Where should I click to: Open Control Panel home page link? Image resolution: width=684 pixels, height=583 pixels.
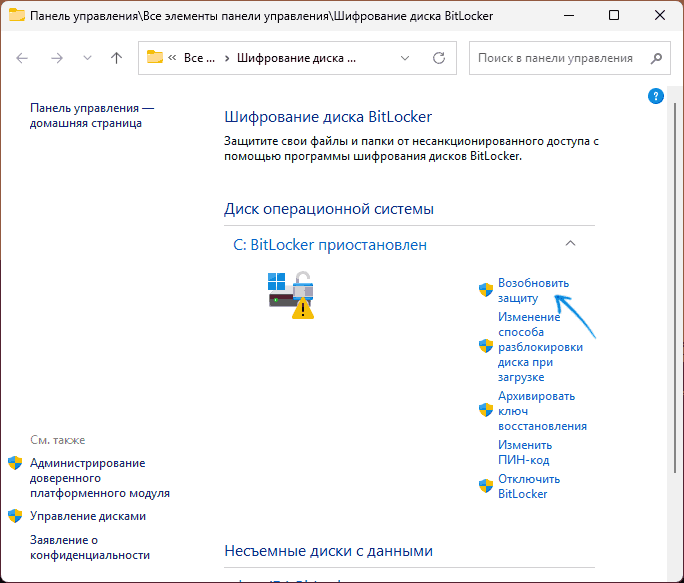(x=92, y=116)
